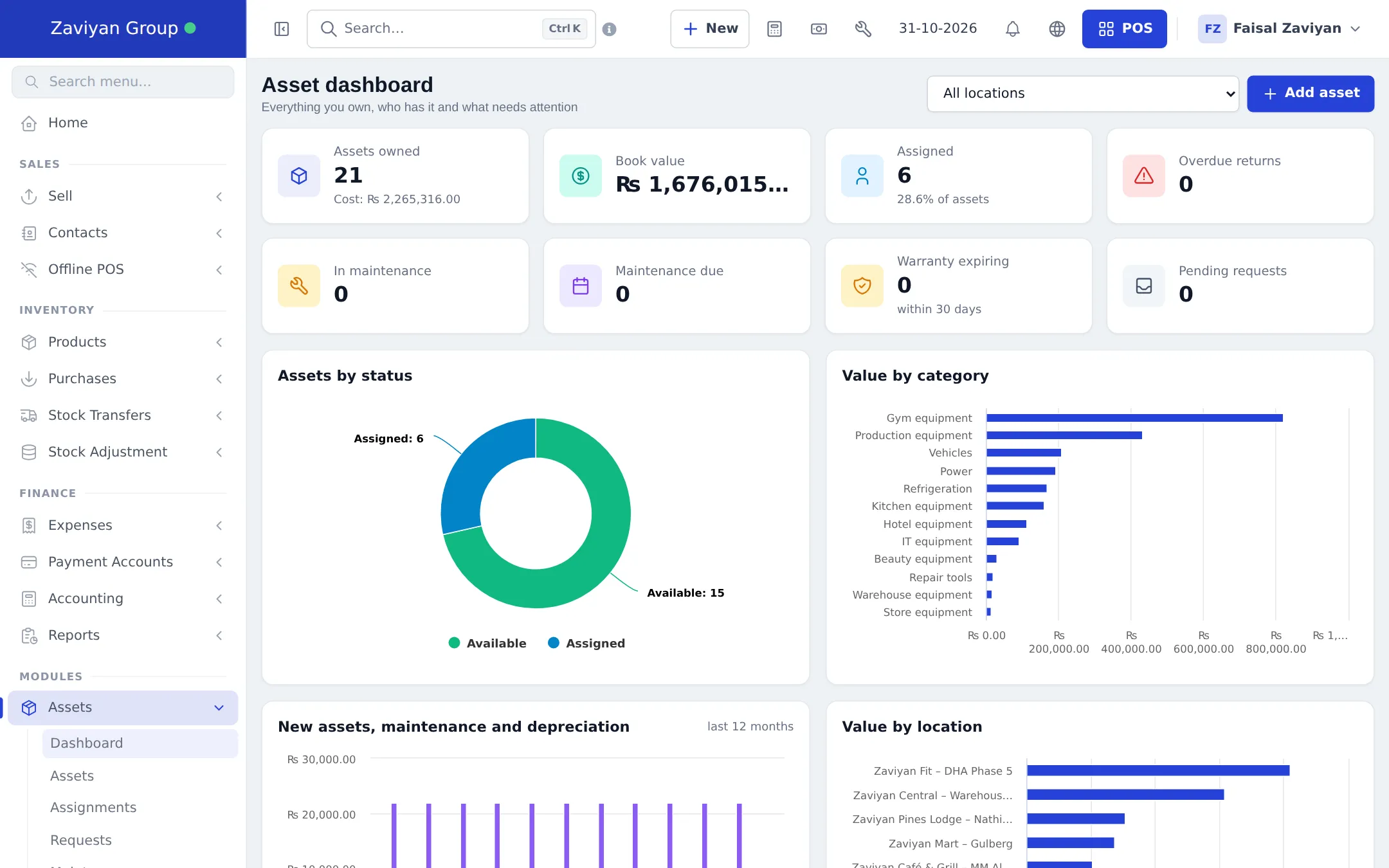Viewport: 1389px width, 868px height.
Task: Expand the Stock Transfers menu
Action: click(123, 415)
